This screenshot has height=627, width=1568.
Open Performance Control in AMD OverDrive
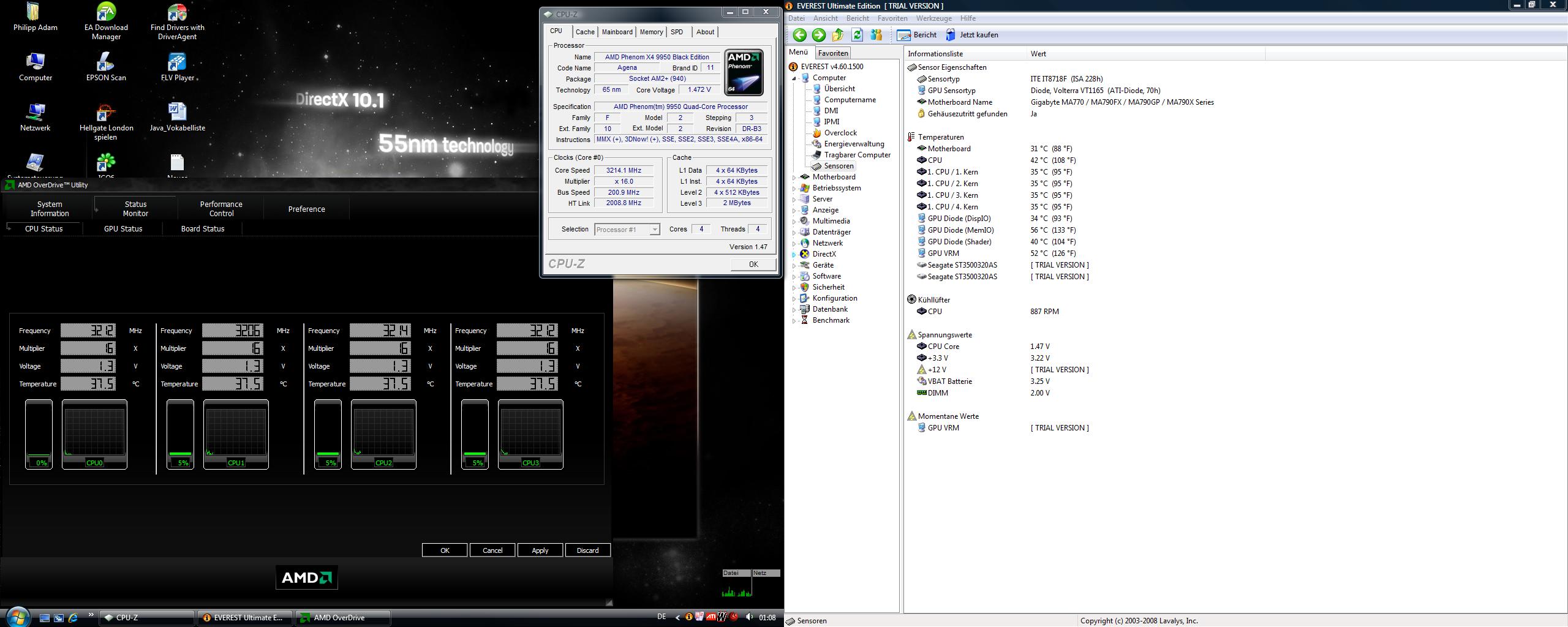tap(221, 209)
